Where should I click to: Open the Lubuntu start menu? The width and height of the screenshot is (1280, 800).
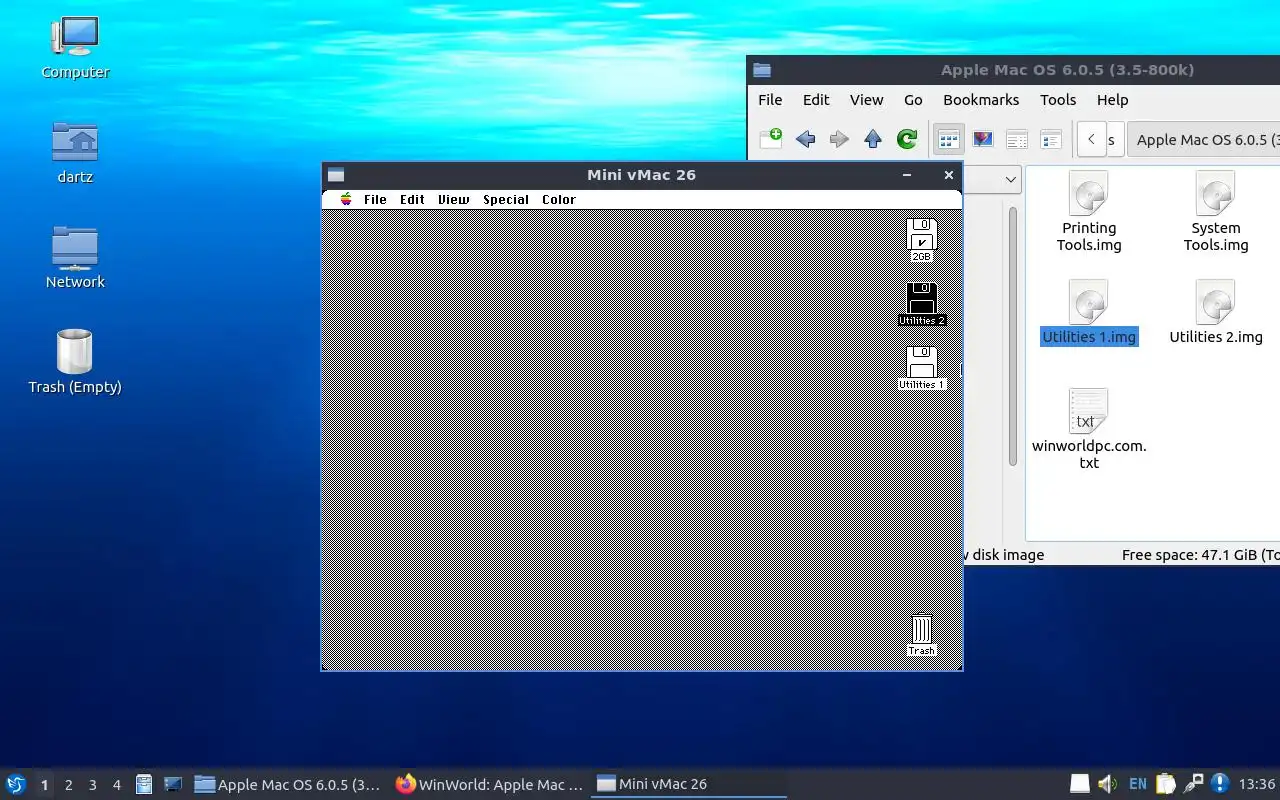[15, 784]
